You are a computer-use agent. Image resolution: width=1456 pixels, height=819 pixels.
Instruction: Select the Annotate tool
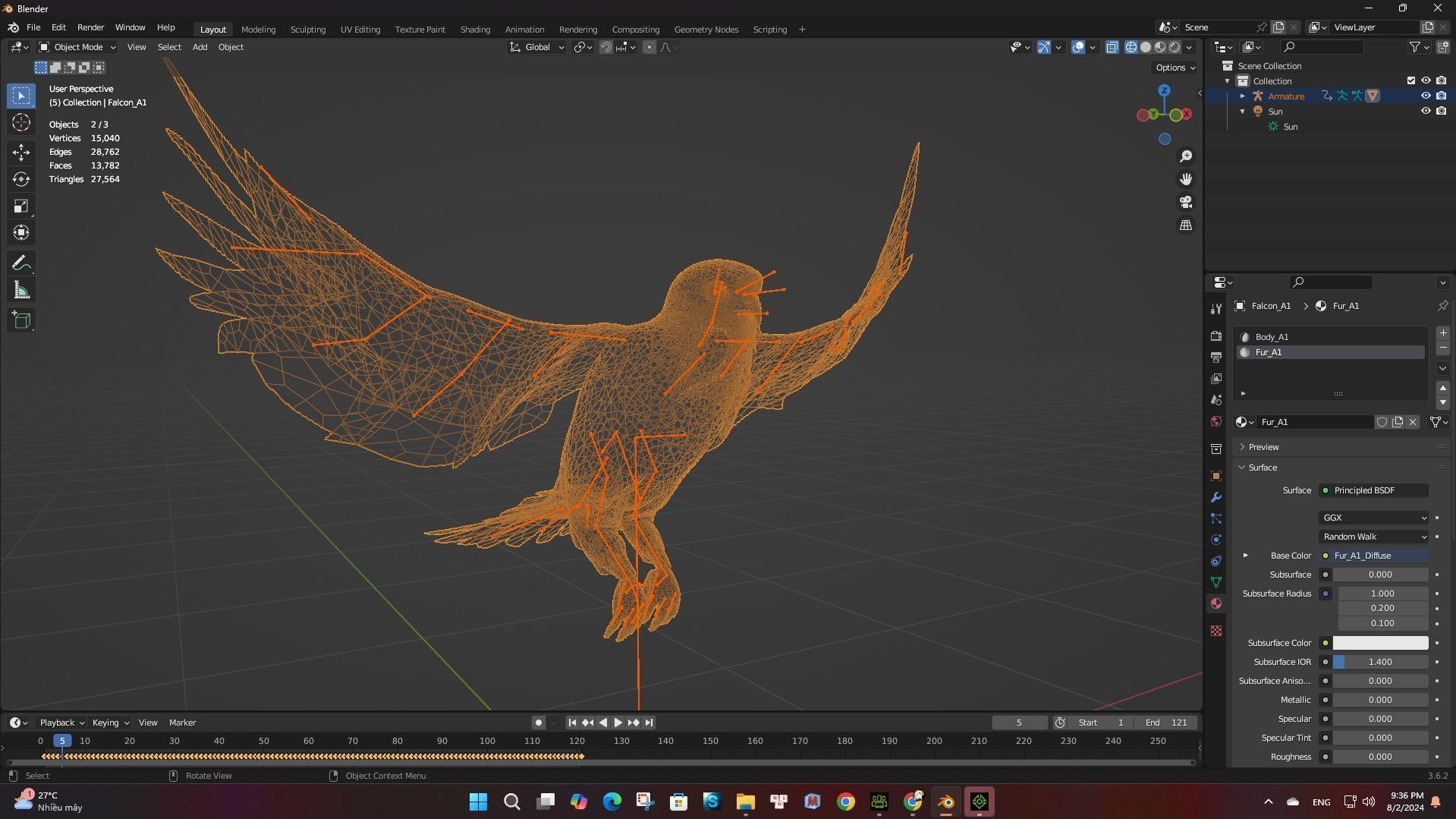(21, 263)
